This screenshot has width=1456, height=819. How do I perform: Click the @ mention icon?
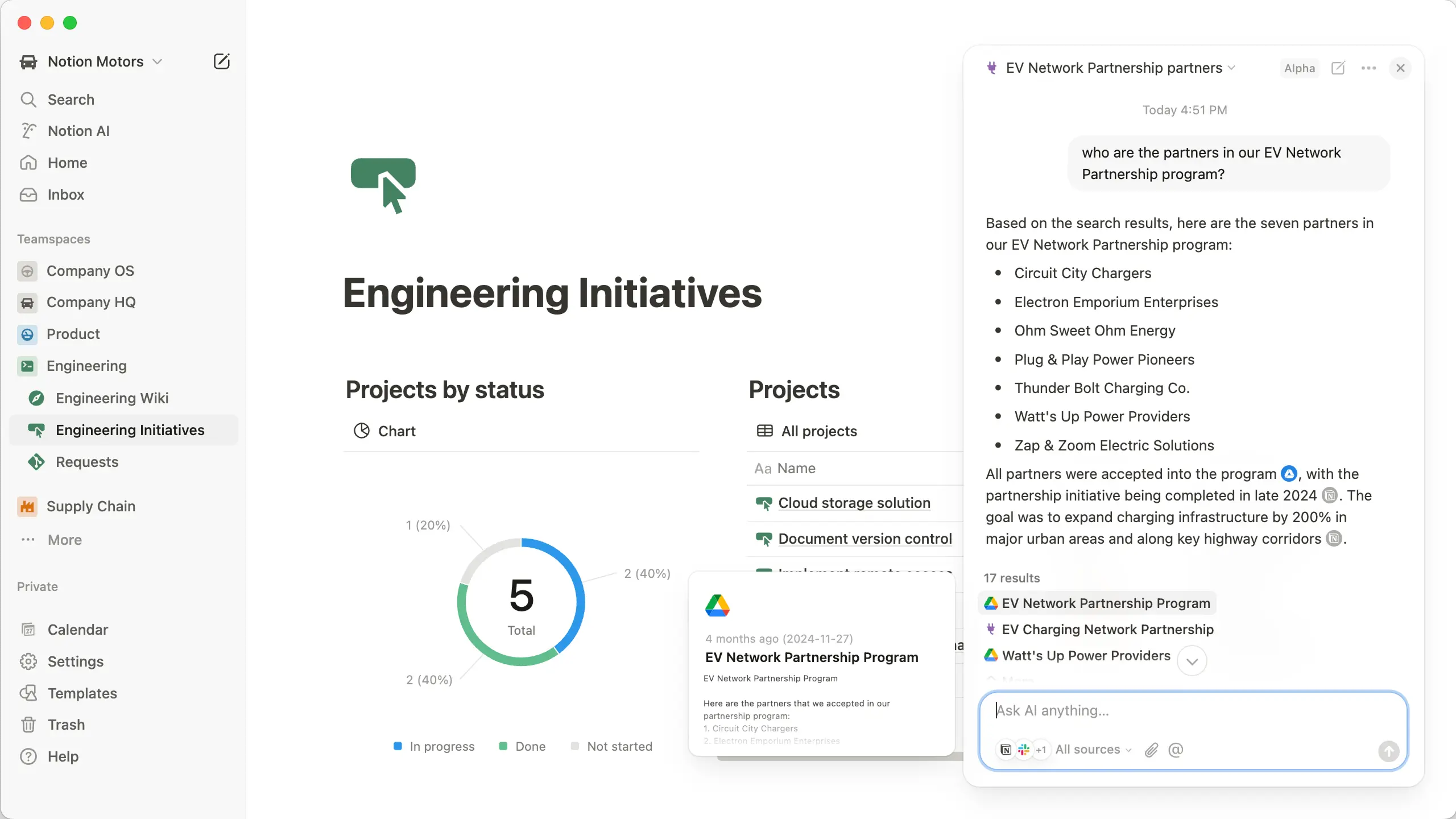point(1176,750)
